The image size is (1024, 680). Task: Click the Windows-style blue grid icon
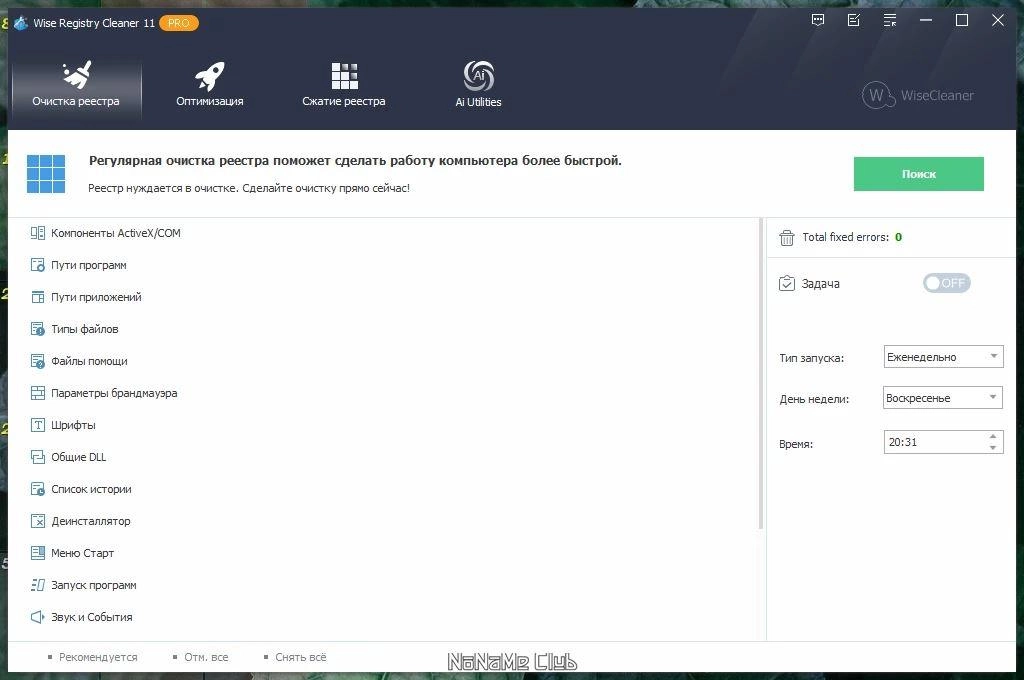(46, 174)
